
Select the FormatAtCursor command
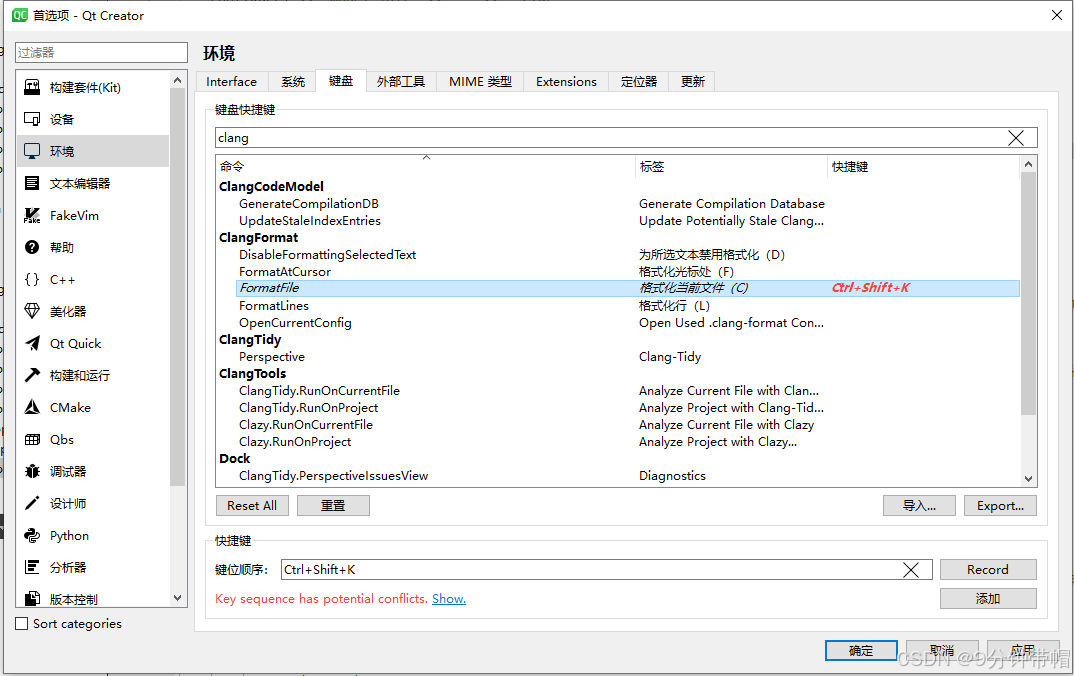click(285, 272)
